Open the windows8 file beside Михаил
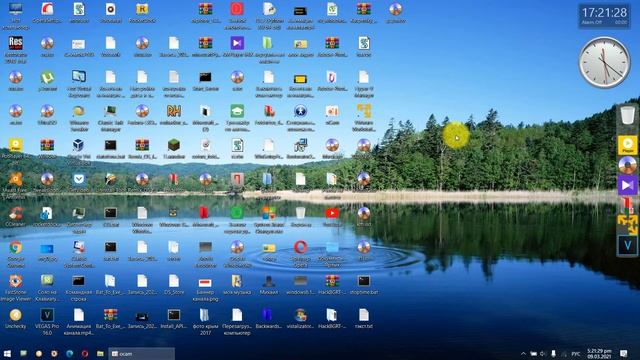The image size is (640, 360). (x=300, y=281)
